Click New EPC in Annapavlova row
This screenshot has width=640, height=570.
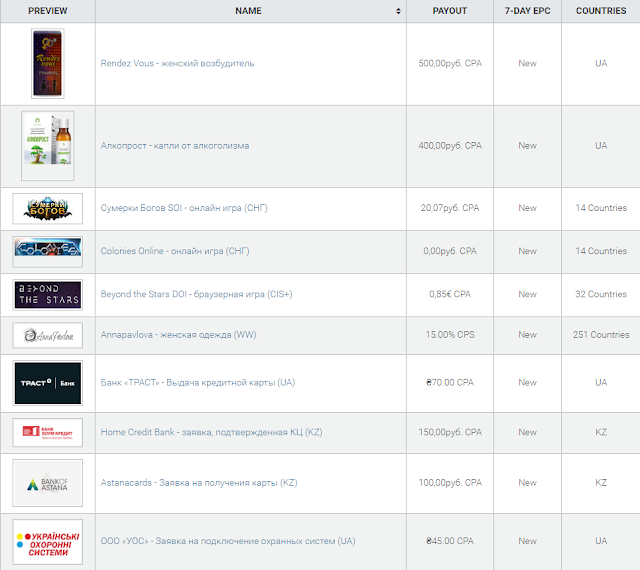527,334
